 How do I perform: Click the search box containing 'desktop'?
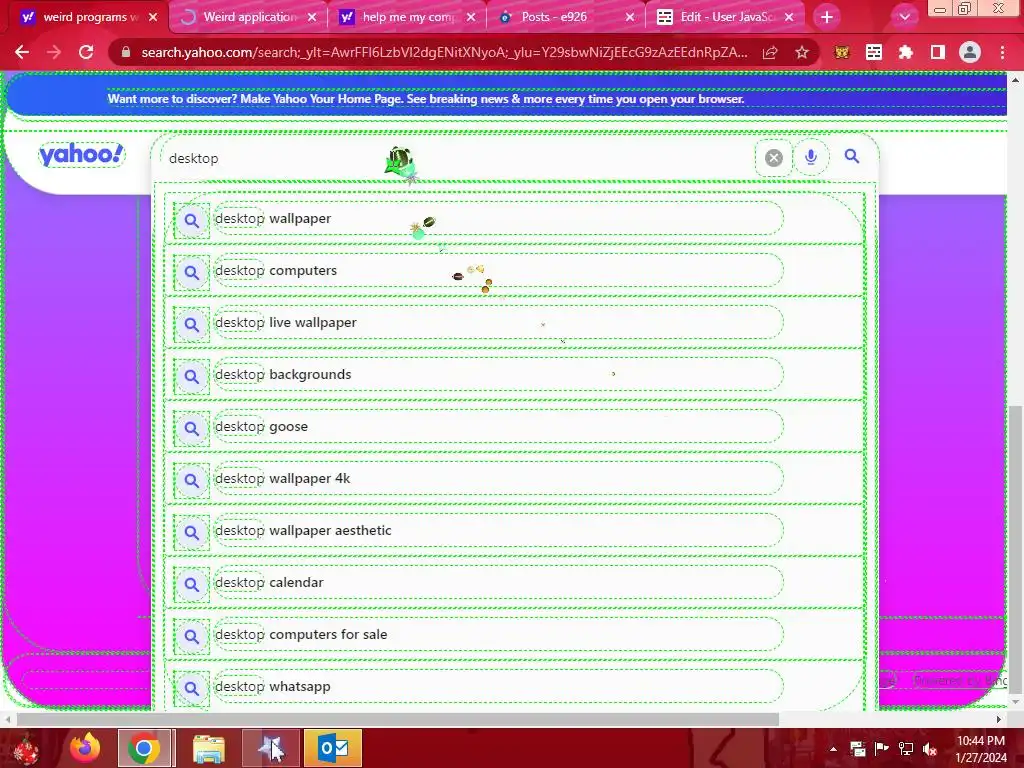pyautogui.click(x=457, y=158)
